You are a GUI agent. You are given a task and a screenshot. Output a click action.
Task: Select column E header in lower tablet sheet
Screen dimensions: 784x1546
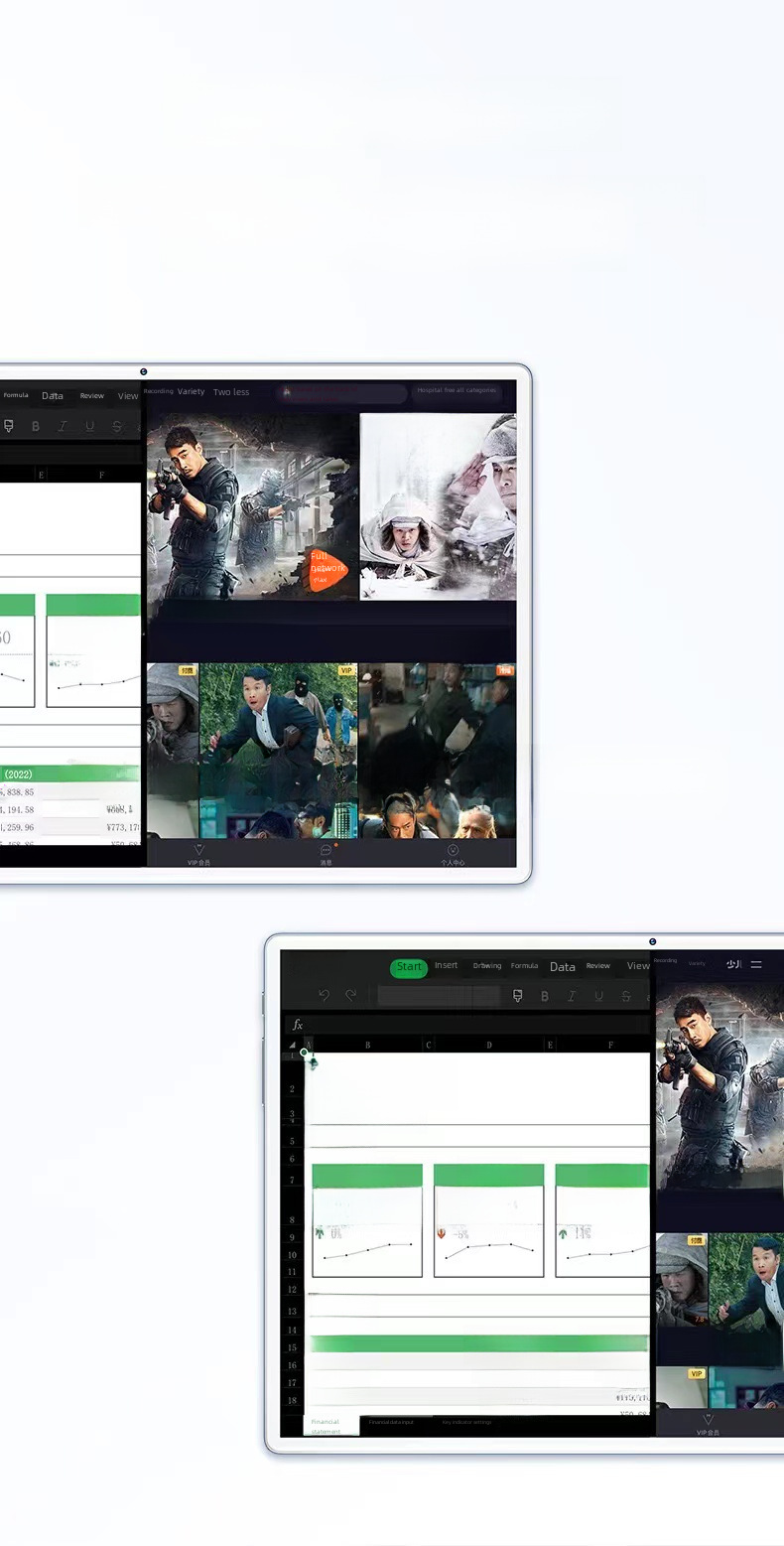pos(550,1045)
